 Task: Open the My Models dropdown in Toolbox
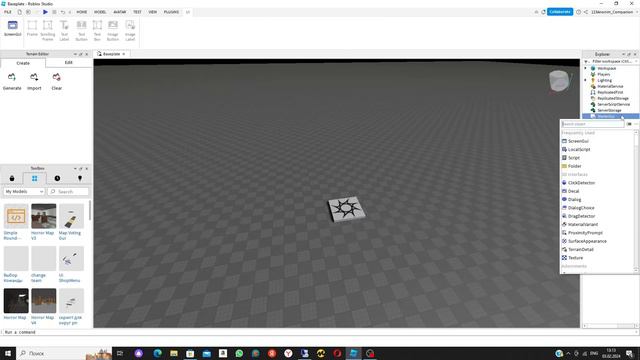24,191
